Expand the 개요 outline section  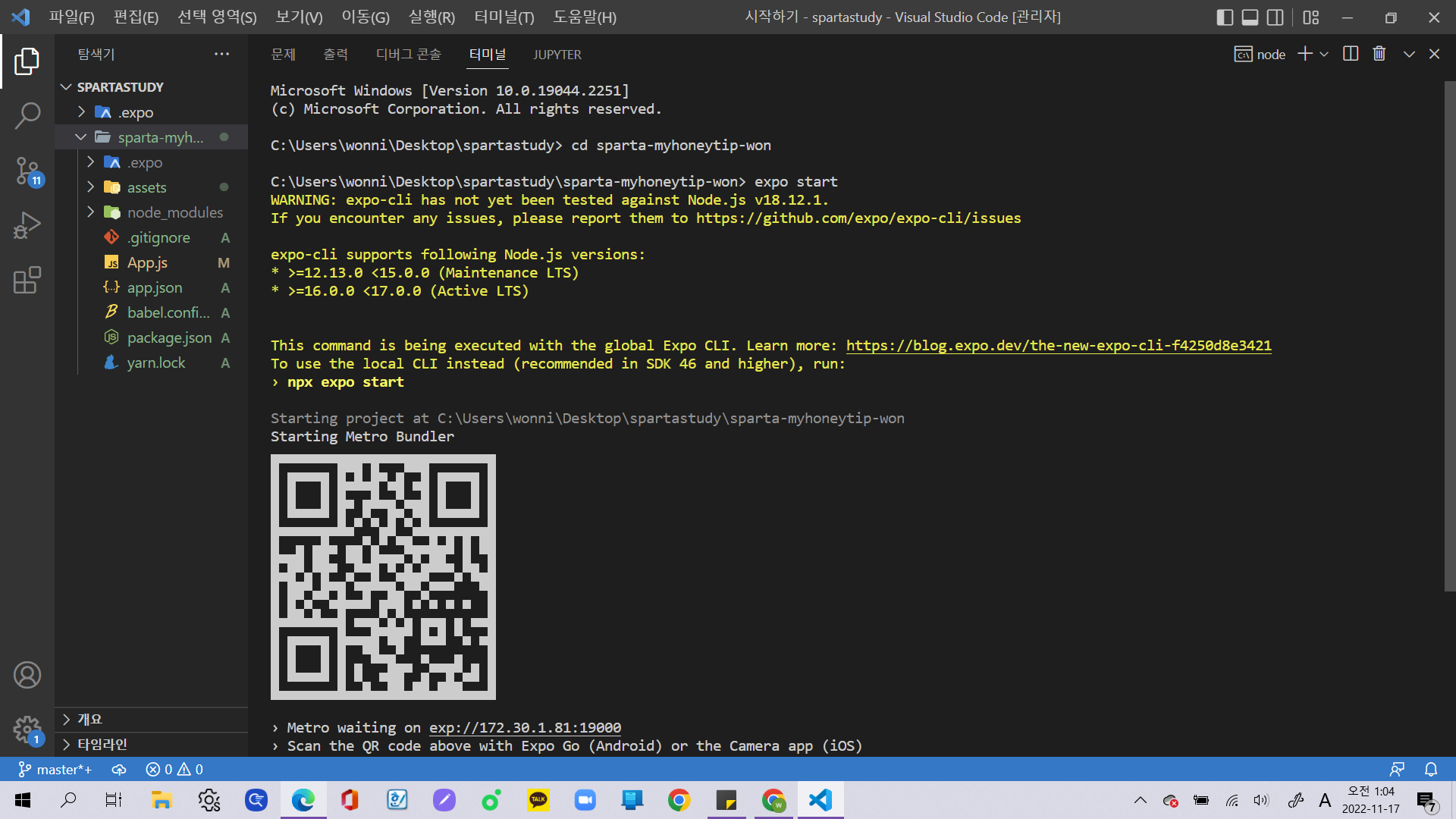(152, 719)
